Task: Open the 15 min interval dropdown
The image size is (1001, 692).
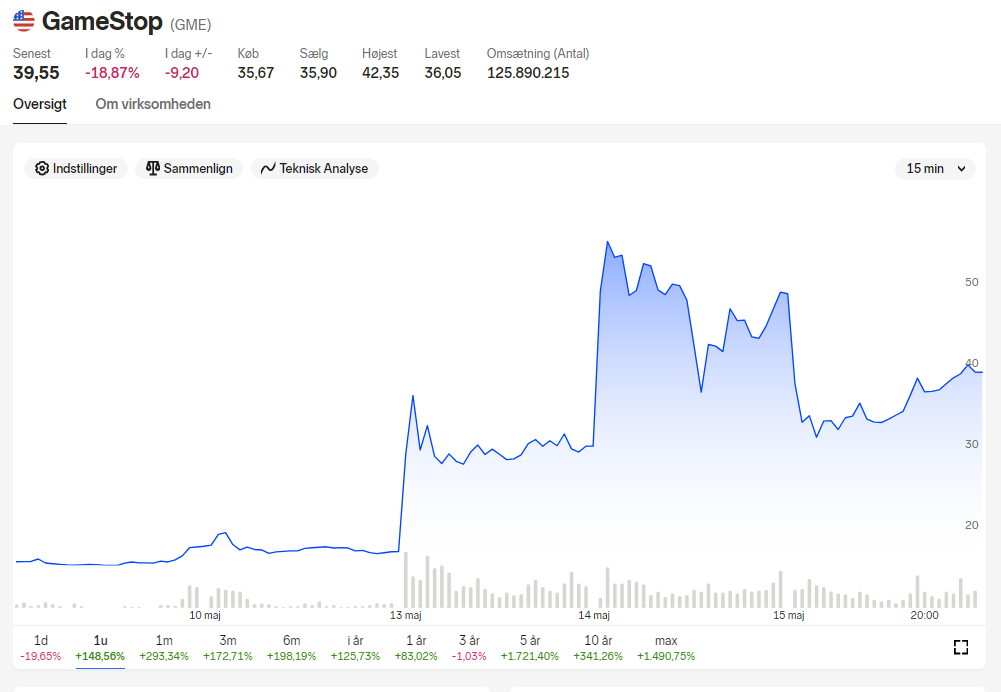Action: click(x=935, y=169)
